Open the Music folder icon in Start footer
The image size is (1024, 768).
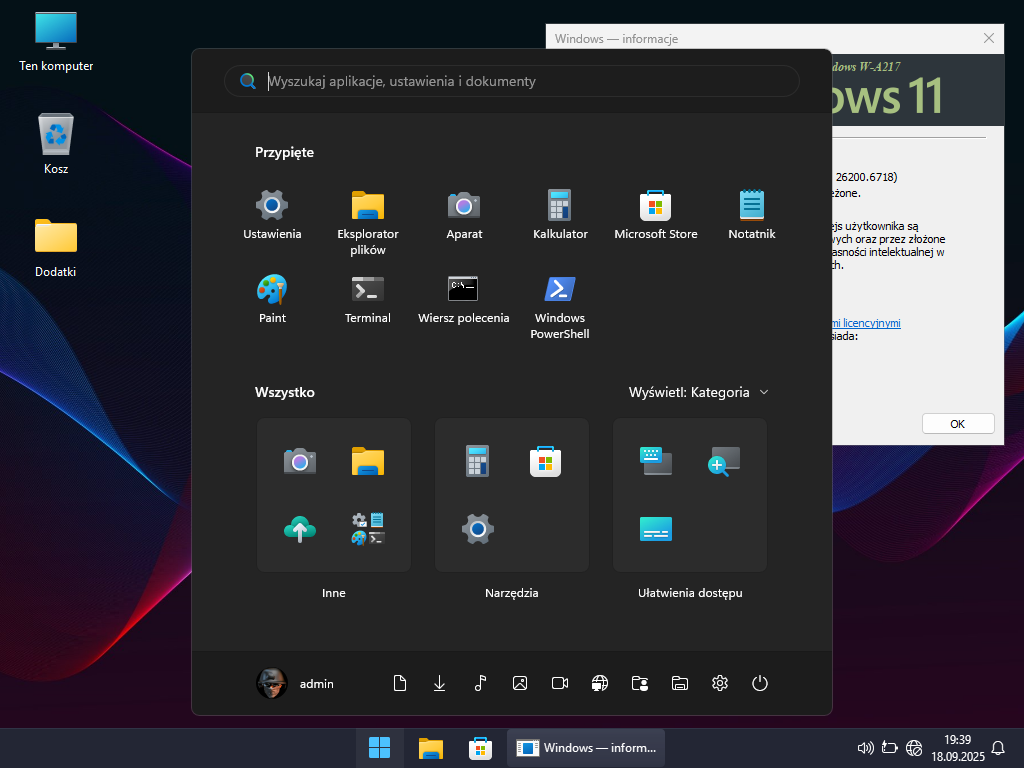(x=480, y=683)
